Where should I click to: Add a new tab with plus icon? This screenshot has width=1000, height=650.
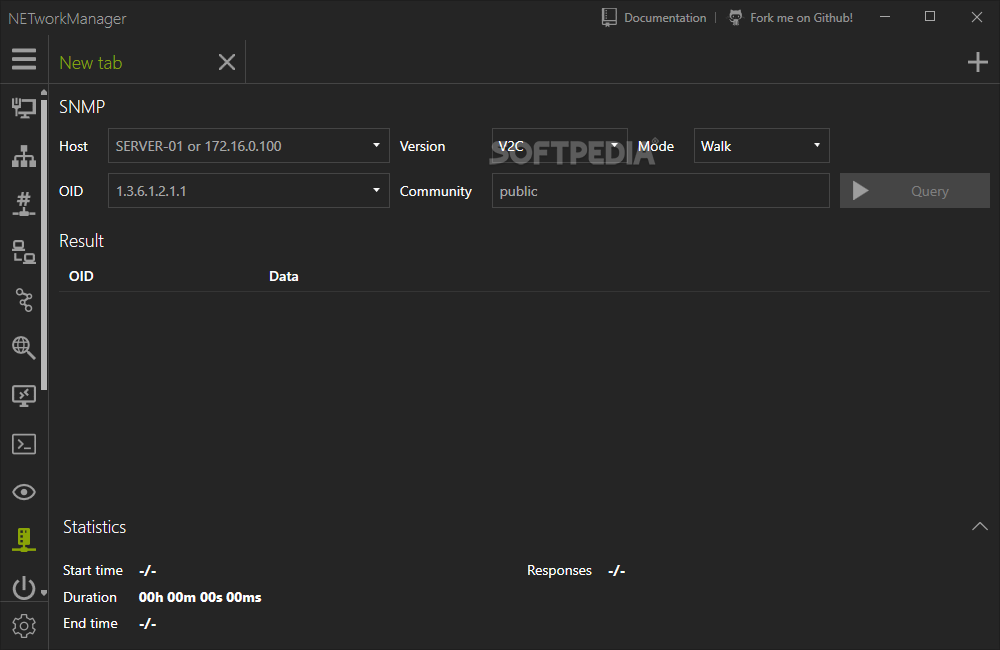(x=978, y=62)
